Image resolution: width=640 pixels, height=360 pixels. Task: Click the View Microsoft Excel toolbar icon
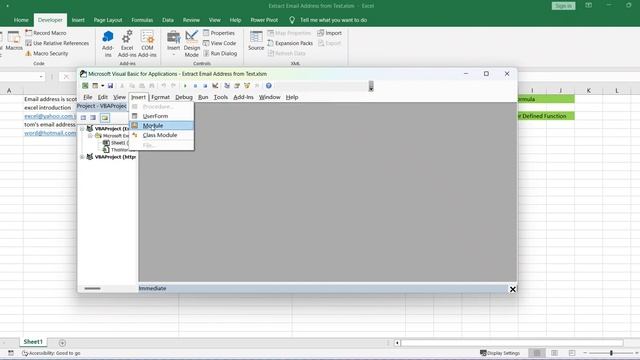(x=85, y=86)
